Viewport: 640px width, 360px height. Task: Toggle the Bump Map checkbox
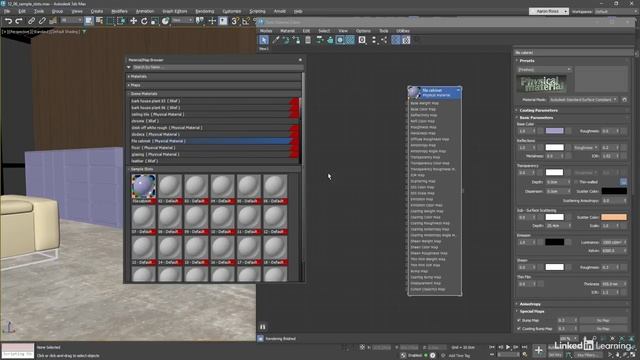click(519, 320)
